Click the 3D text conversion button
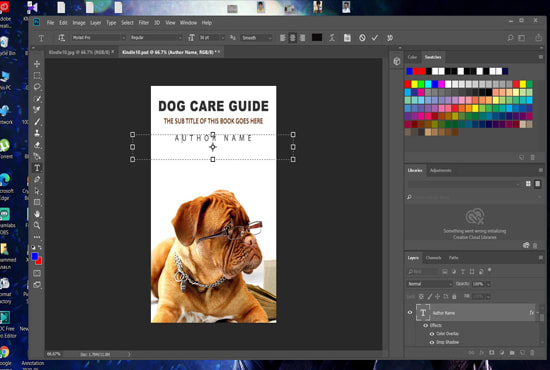550x370 pixels. [390, 38]
